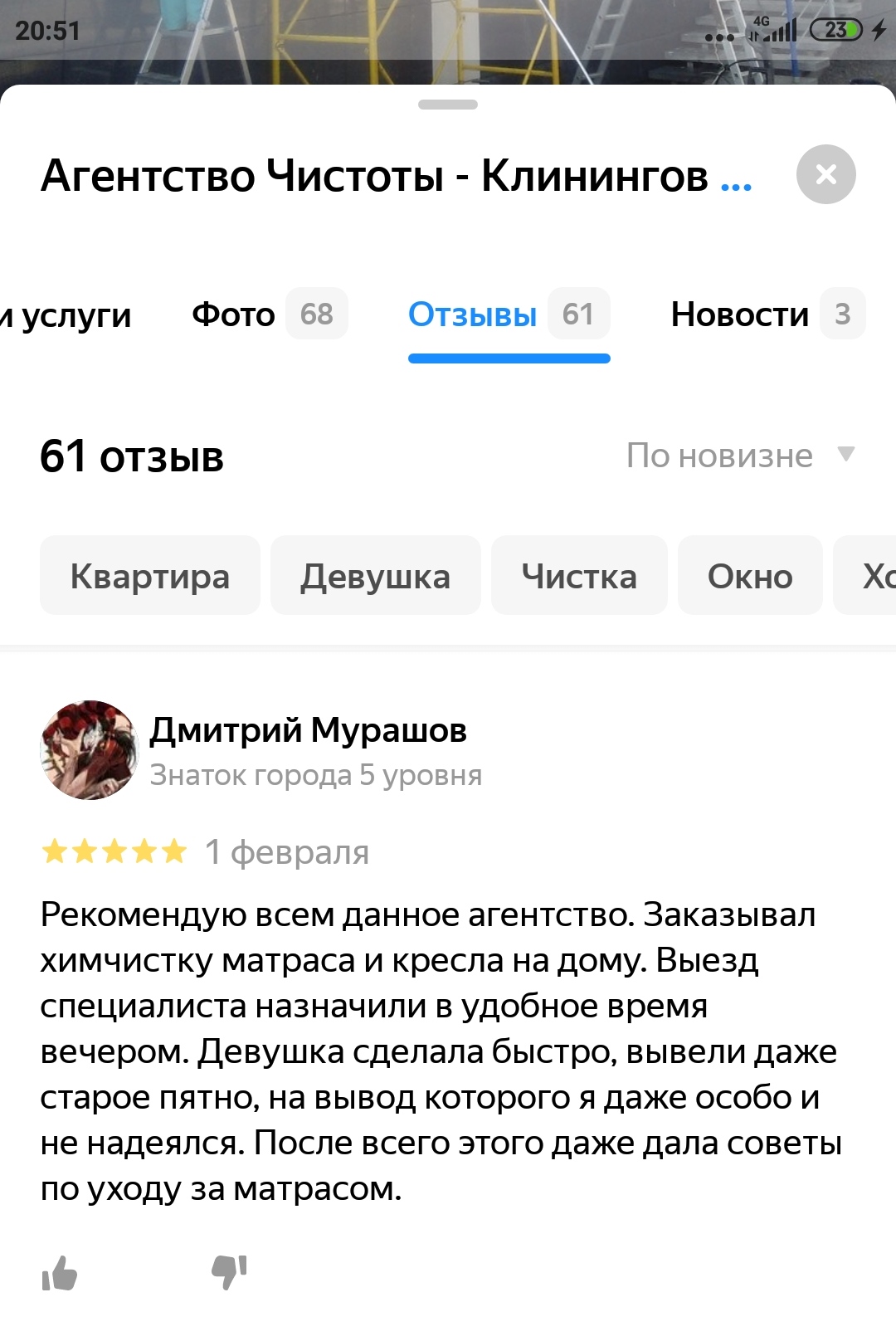Filter reviews by Чистка tag
Viewport: 896px width, 1341px height.
point(579,575)
